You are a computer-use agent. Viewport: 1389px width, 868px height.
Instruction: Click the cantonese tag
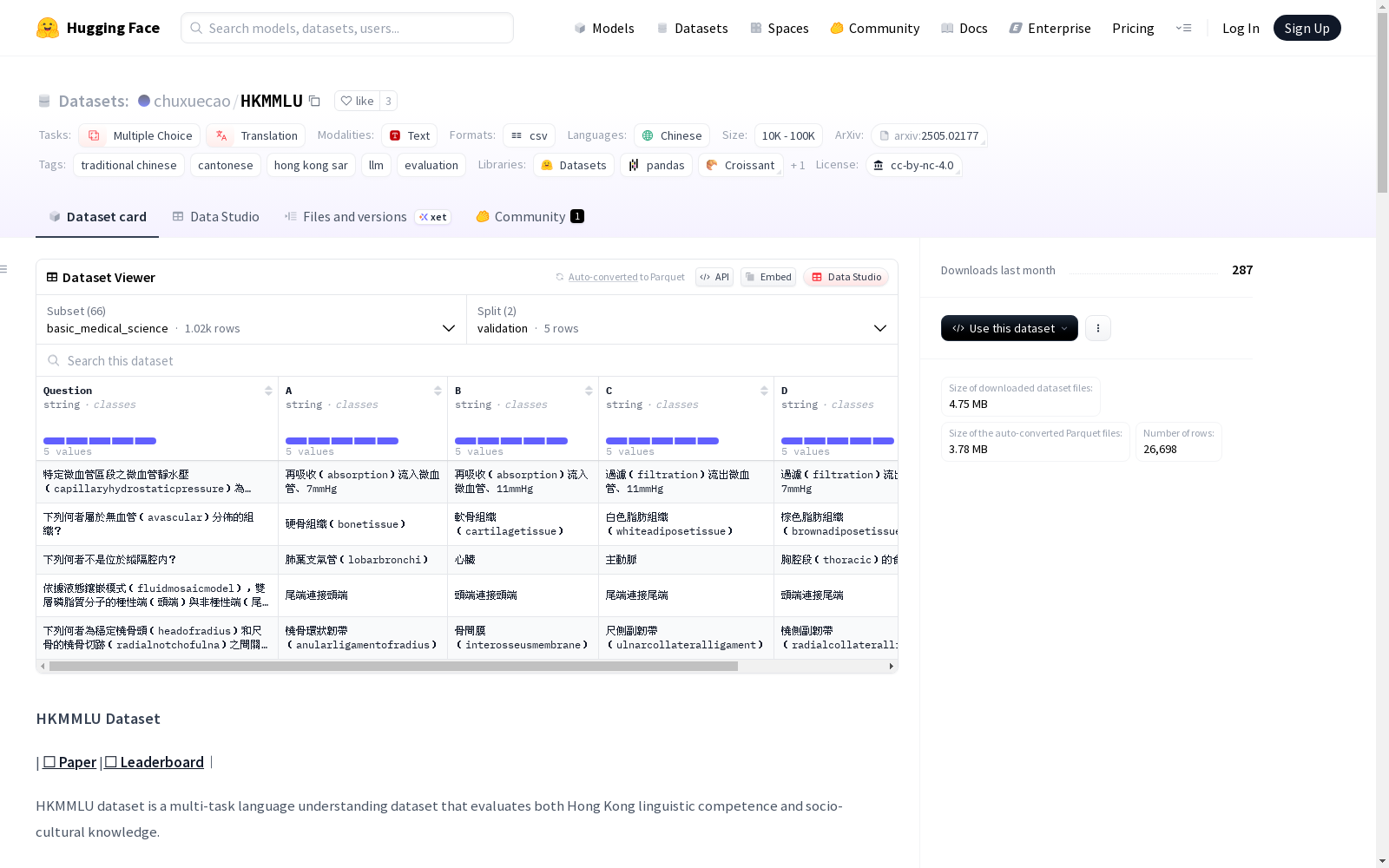click(226, 165)
